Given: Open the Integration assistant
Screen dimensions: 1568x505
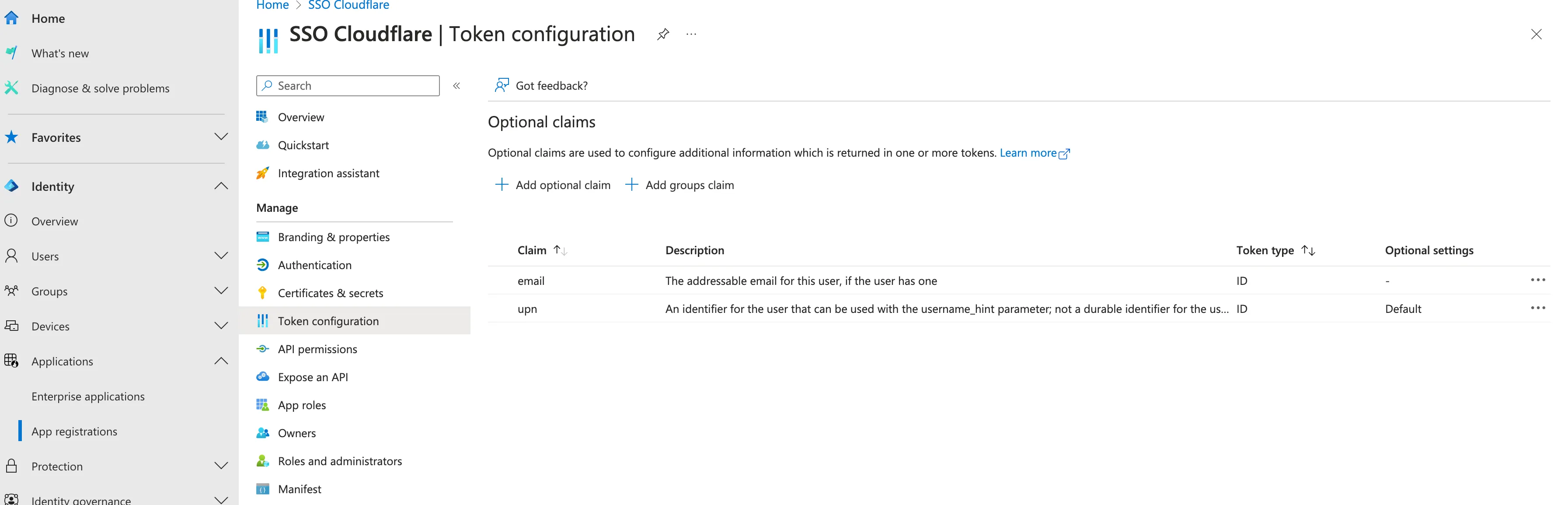Looking at the screenshot, I should (328, 173).
